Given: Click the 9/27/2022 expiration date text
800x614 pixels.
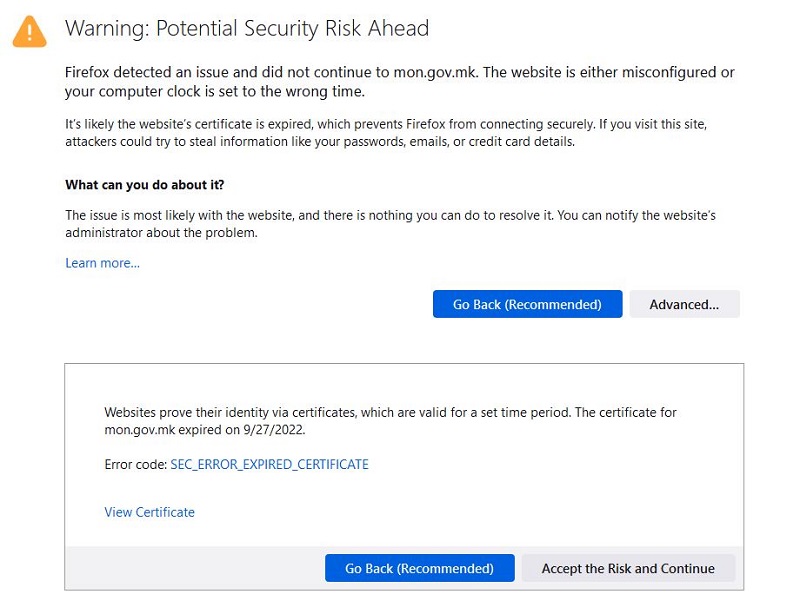Looking at the screenshot, I should click(x=274, y=430).
